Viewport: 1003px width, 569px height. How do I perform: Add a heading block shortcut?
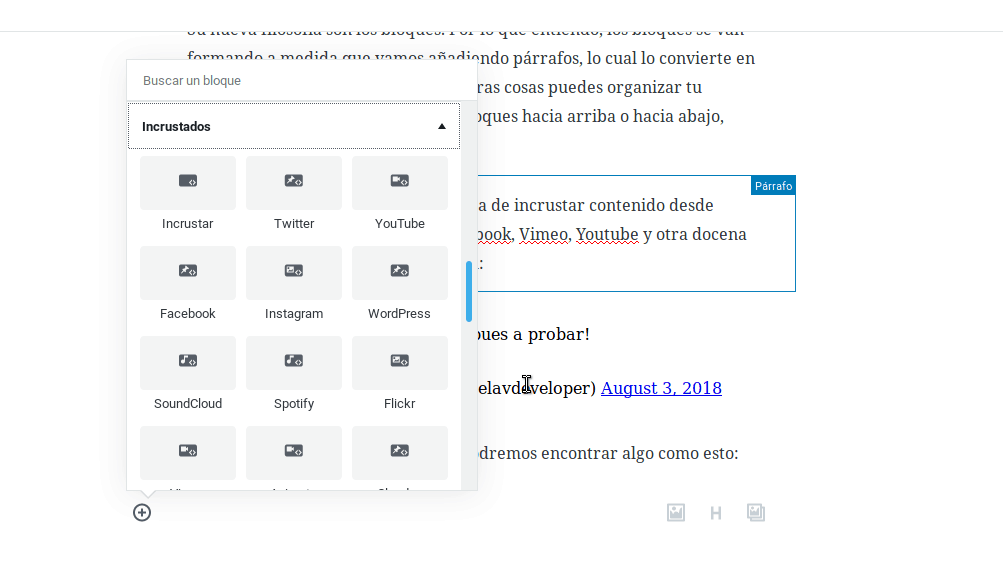point(716,513)
